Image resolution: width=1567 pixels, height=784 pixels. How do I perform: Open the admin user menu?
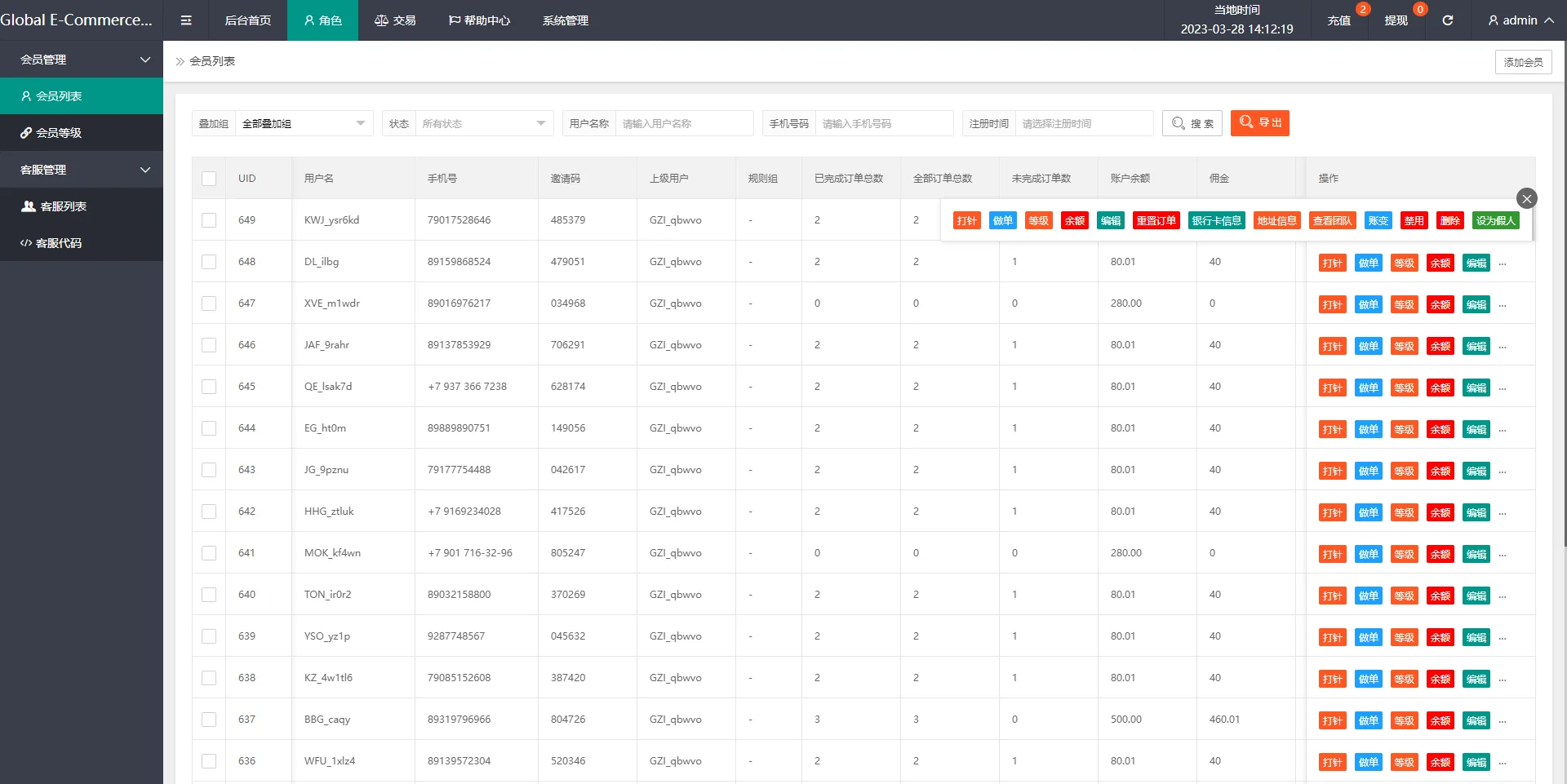click(x=1520, y=20)
